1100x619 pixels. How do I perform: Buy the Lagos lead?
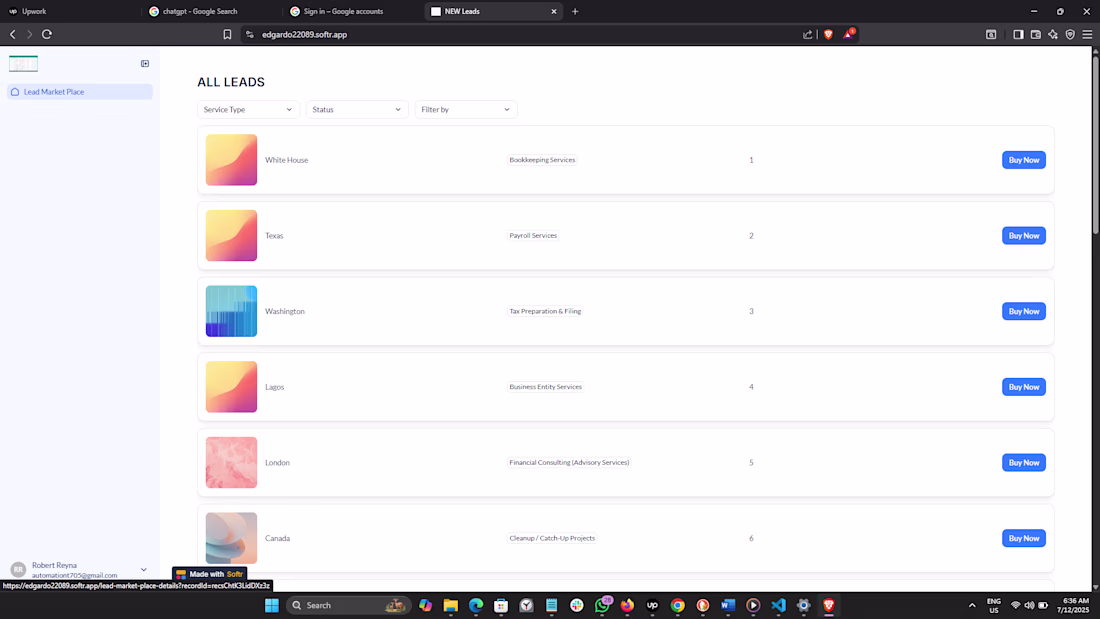coord(1024,387)
